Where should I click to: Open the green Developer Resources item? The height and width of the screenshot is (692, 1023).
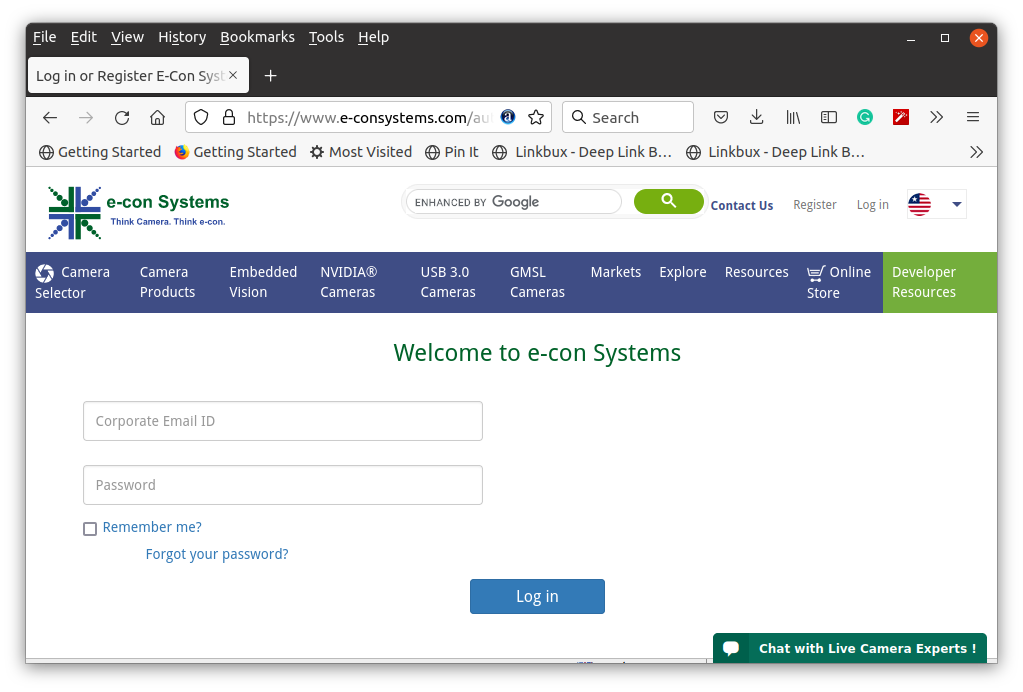click(x=939, y=282)
